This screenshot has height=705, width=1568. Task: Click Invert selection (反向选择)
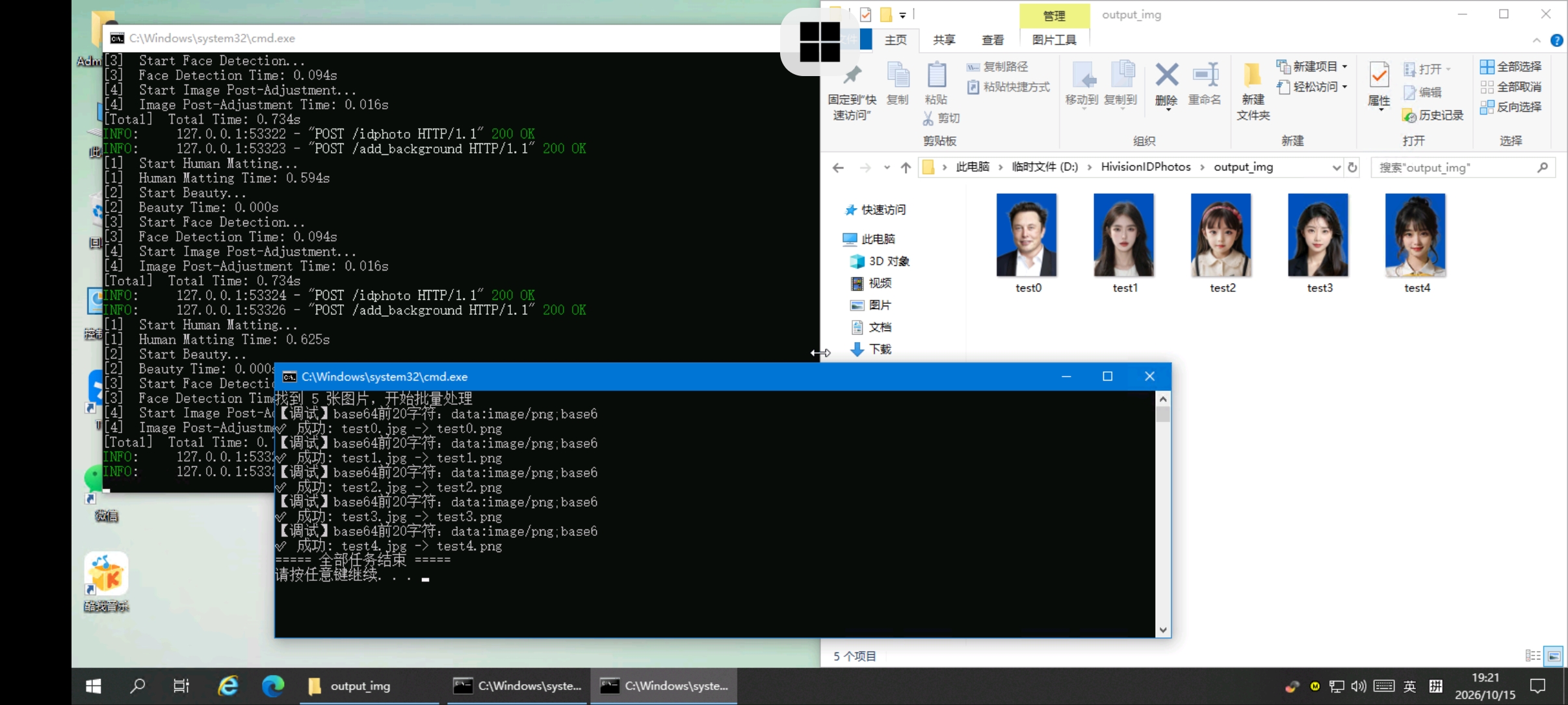[1511, 107]
